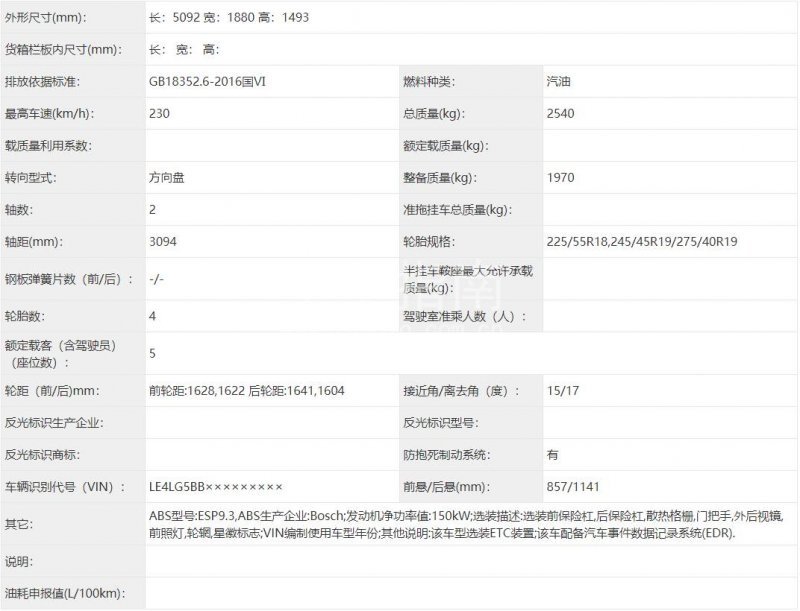Click the 防抱死制动系统 label
800x611 pixels.
445,454
